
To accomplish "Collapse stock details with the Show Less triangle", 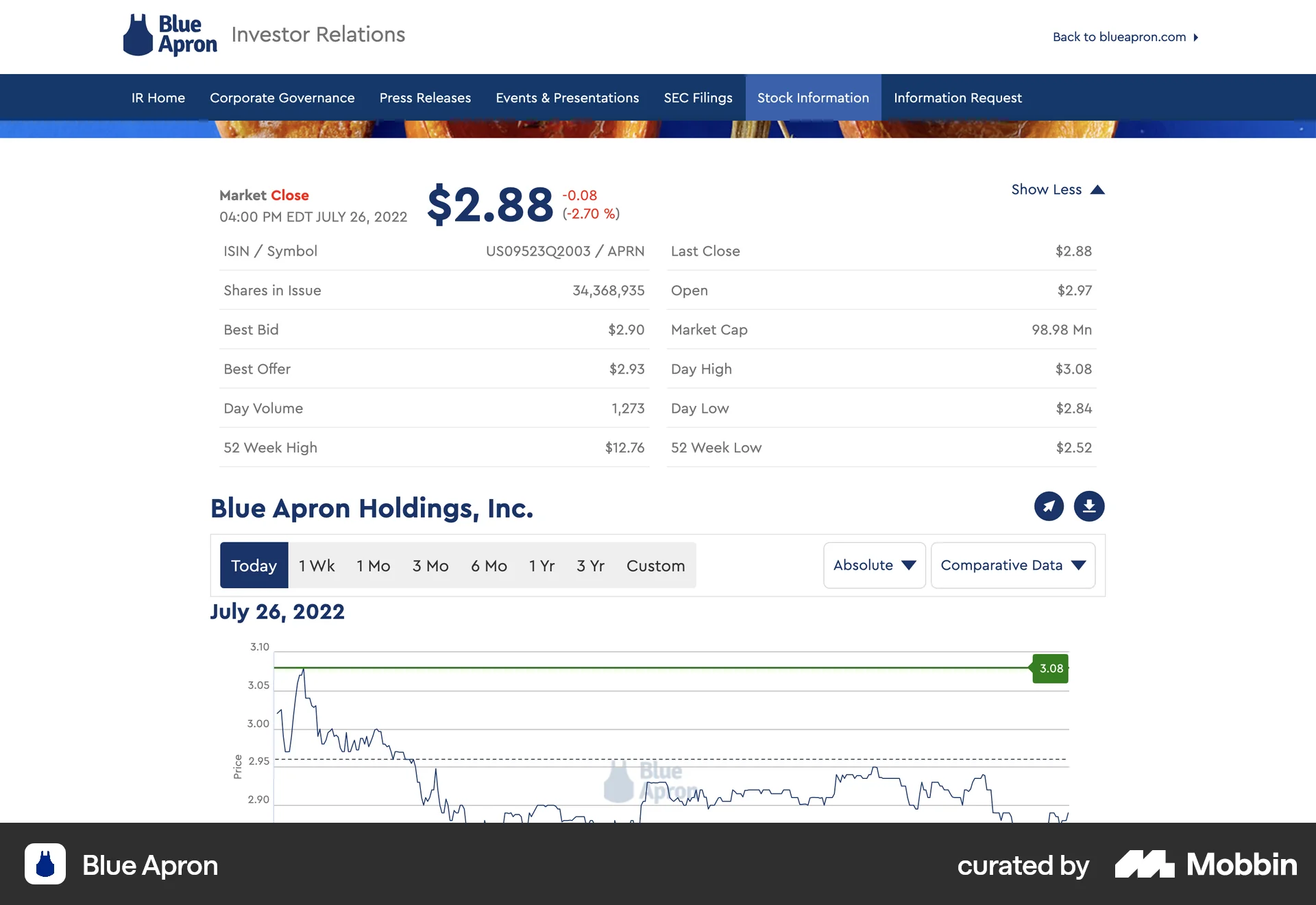I will (1098, 189).
